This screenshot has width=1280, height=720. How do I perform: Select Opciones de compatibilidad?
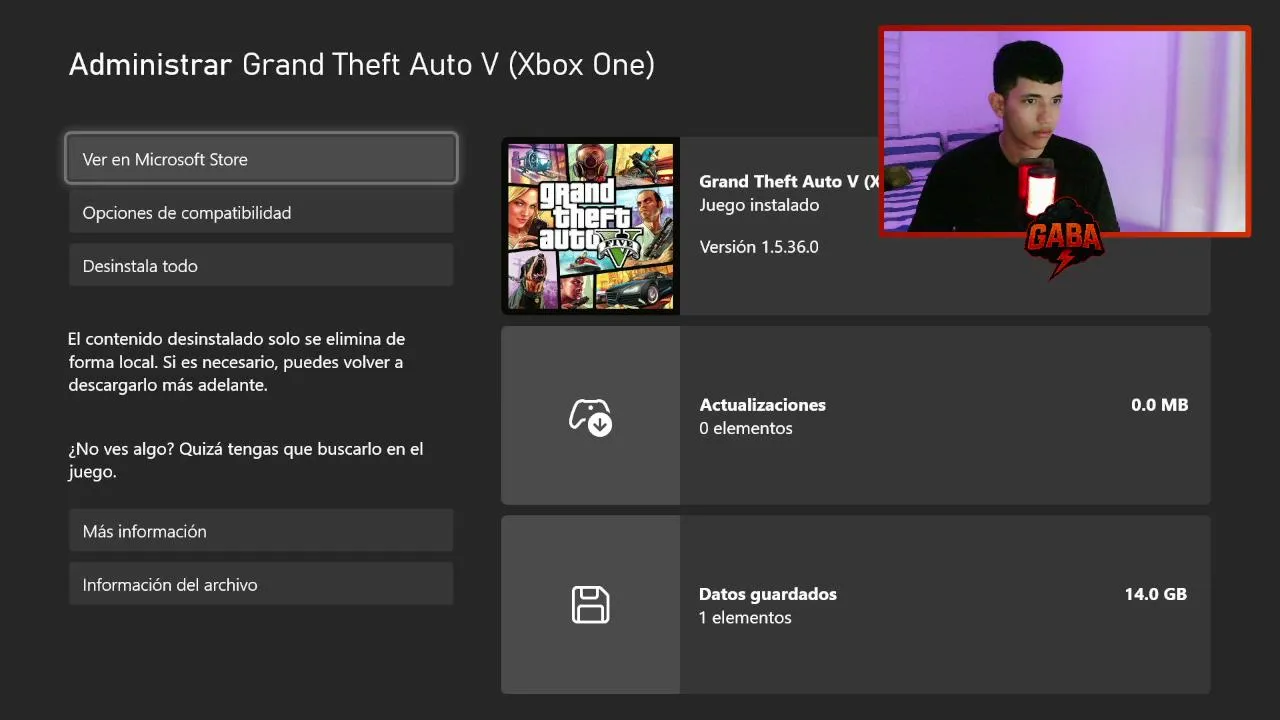(x=261, y=212)
